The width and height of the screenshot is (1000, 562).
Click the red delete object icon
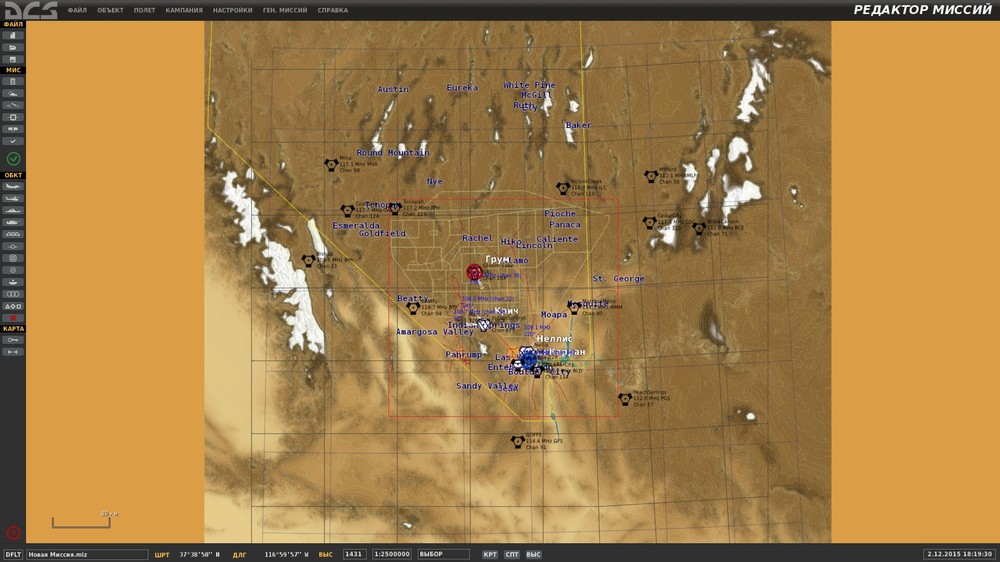13,318
